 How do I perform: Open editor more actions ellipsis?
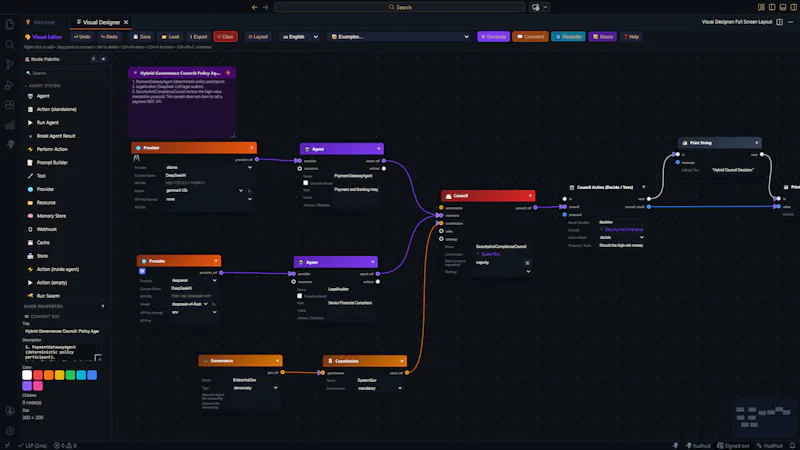pyautogui.click(x=790, y=22)
